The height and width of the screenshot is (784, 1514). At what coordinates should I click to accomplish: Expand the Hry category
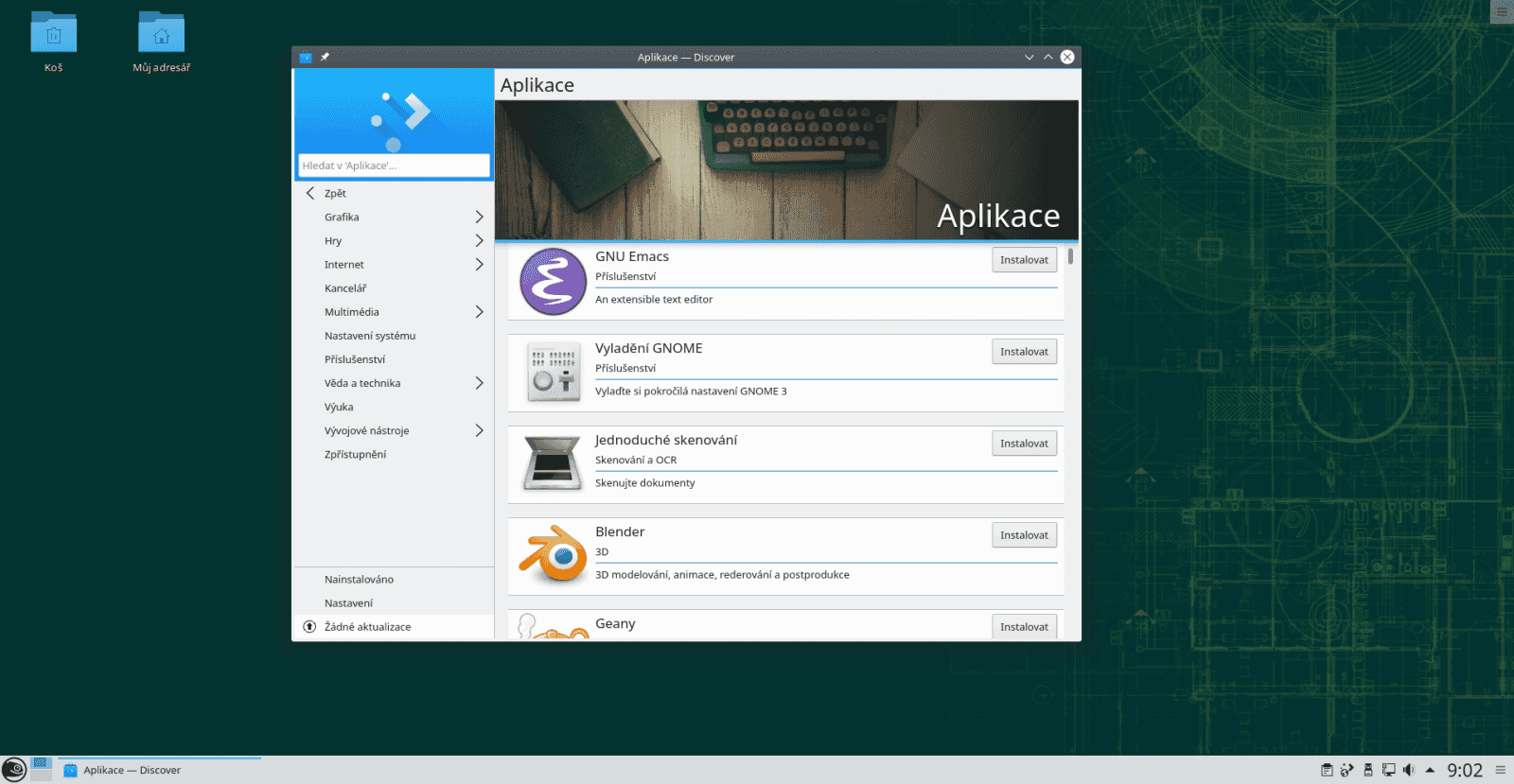[x=479, y=241]
